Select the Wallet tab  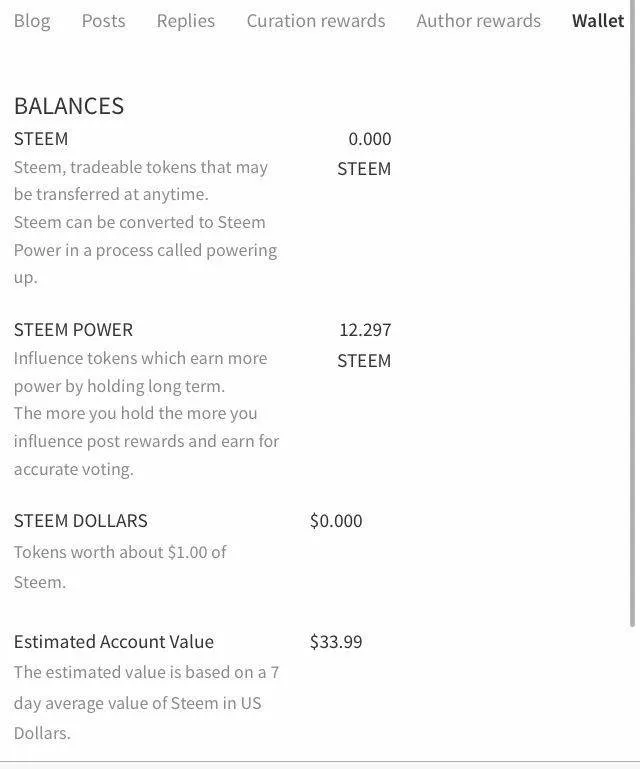[x=598, y=21]
